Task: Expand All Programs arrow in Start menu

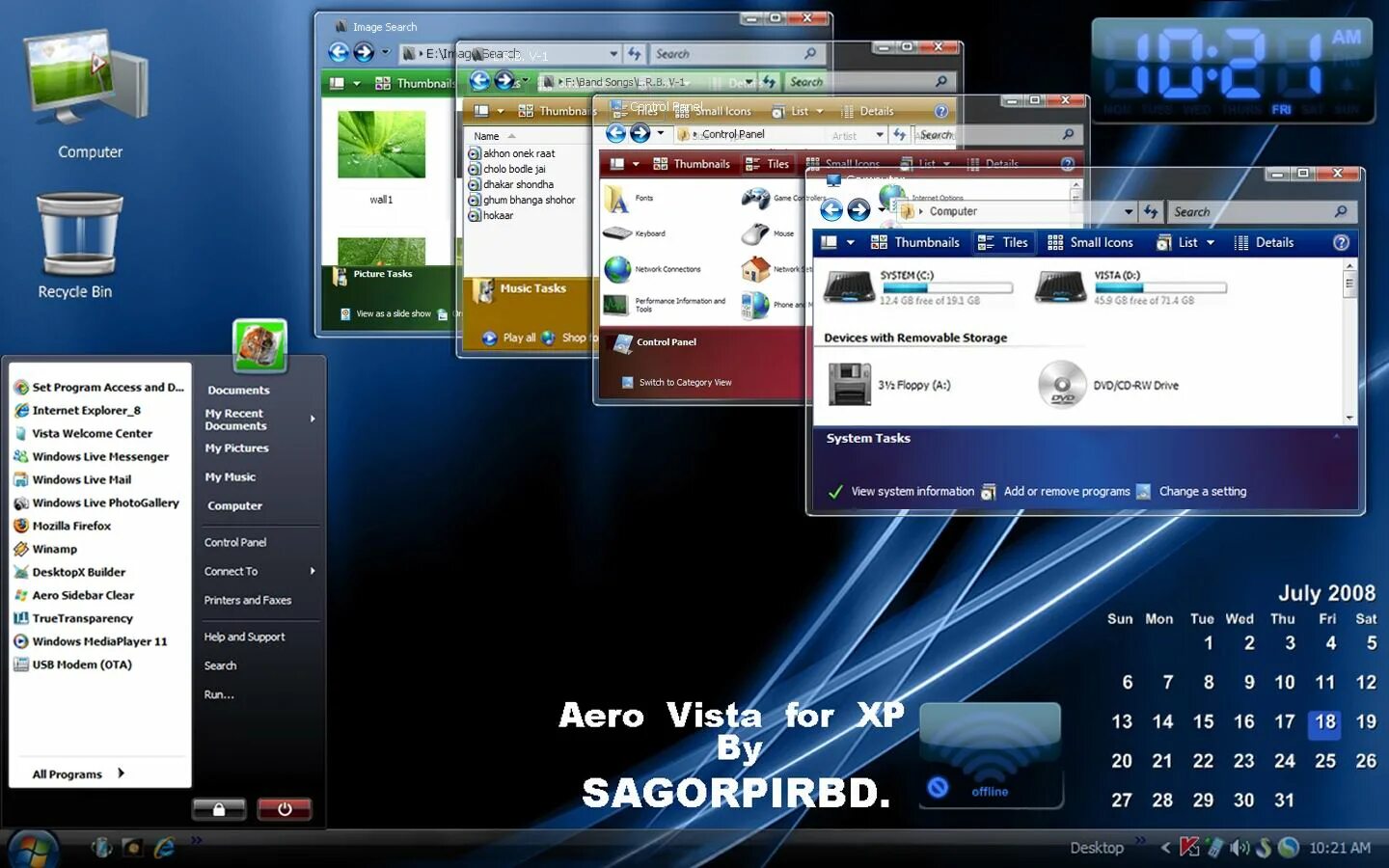Action: coord(121,773)
